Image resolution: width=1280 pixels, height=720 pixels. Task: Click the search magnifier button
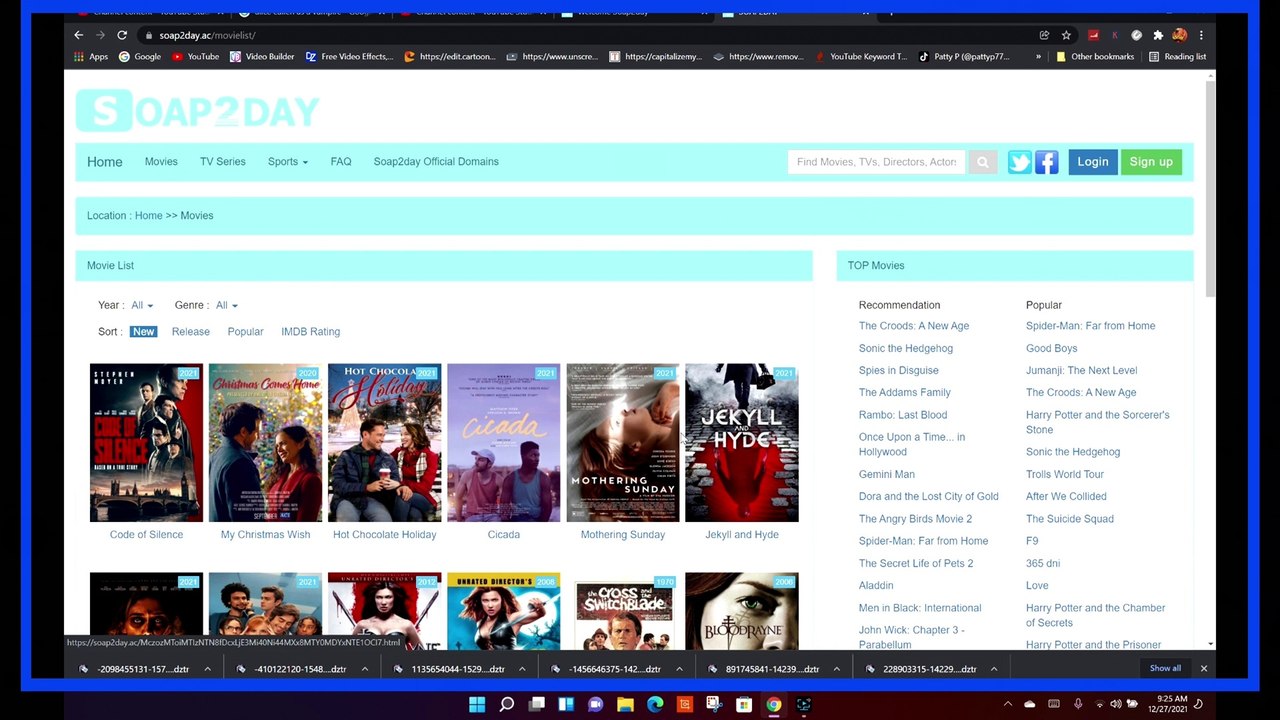click(x=982, y=162)
